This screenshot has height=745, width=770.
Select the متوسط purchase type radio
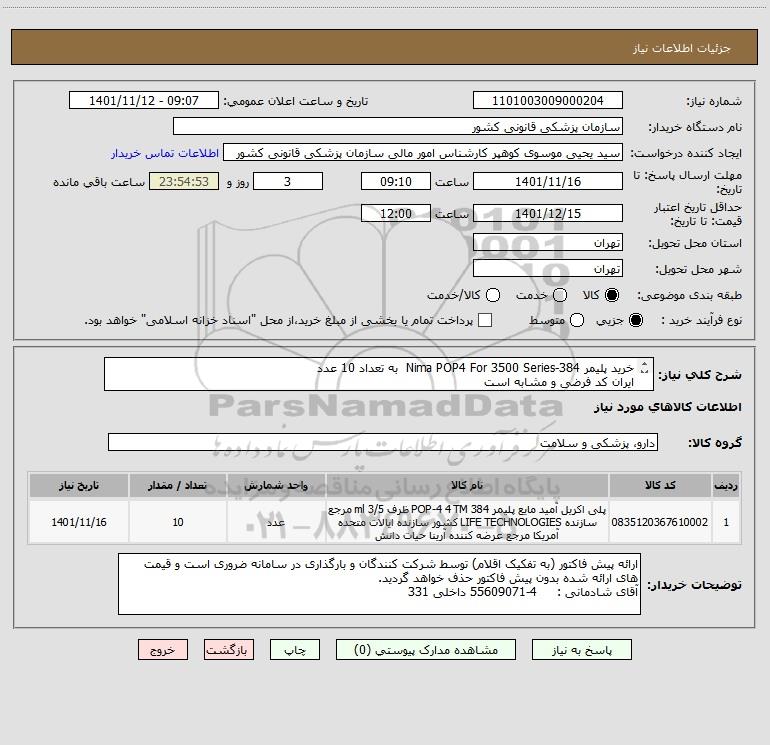(577, 320)
